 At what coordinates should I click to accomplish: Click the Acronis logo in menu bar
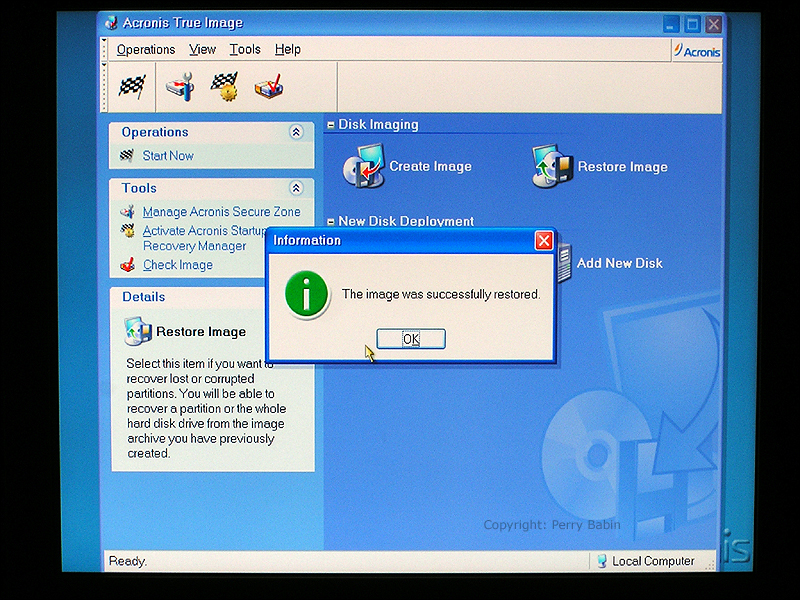(x=696, y=51)
